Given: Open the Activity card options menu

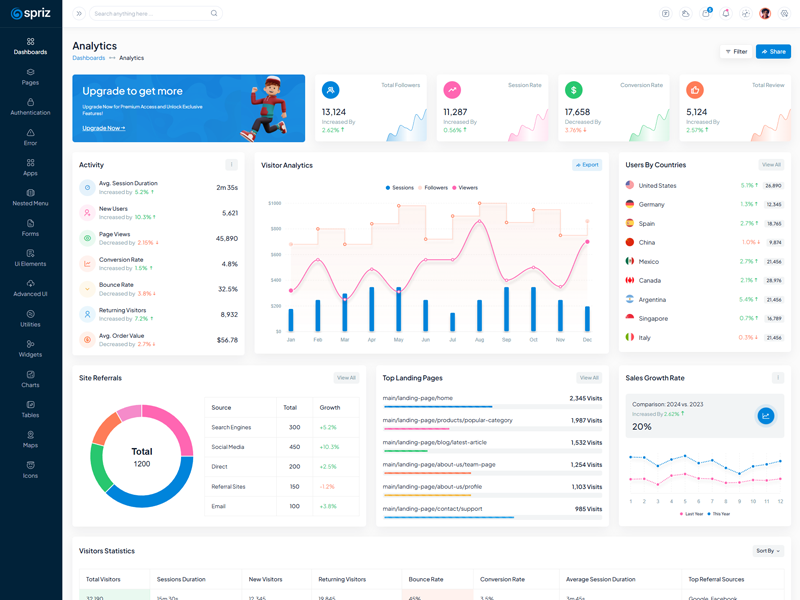Looking at the screenshot, I should point(231,165).
